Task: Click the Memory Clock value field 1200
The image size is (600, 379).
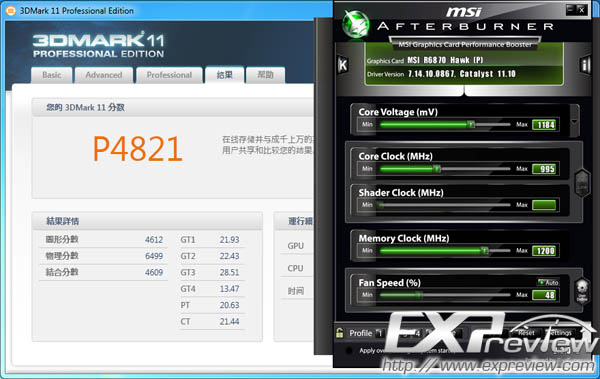Action: pyautogui.click(x=545, y=251)
